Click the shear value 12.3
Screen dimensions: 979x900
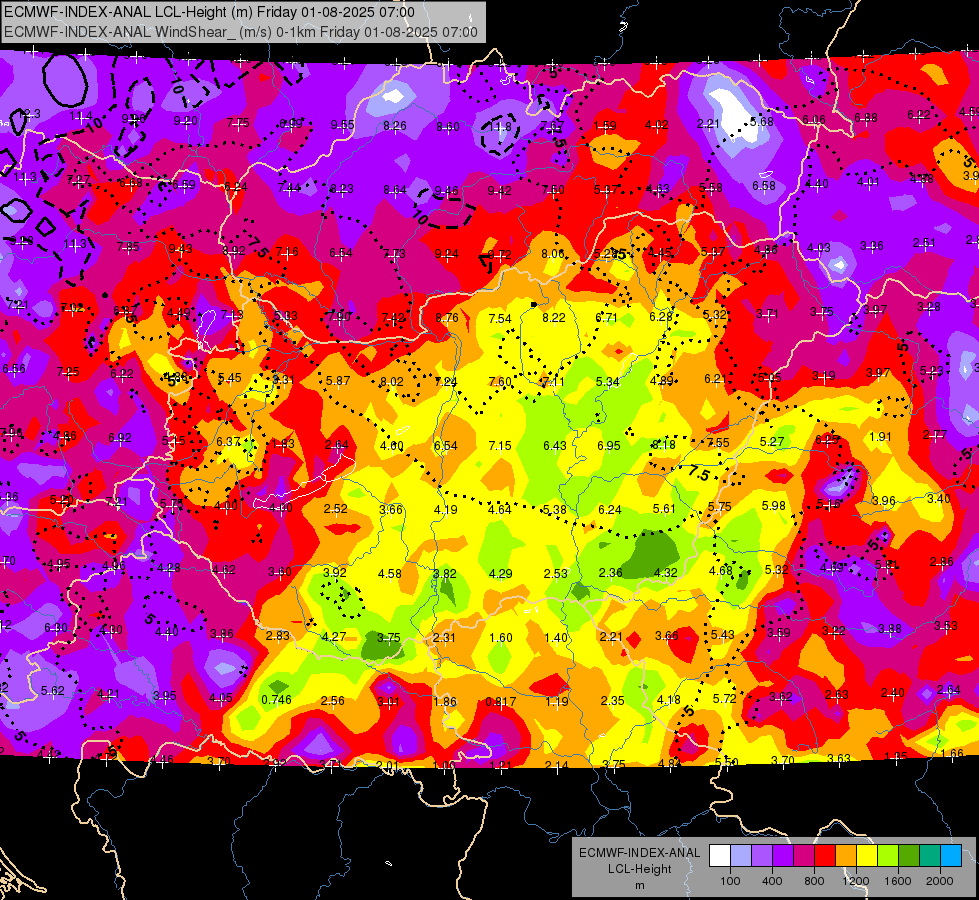tap(29, 114)
